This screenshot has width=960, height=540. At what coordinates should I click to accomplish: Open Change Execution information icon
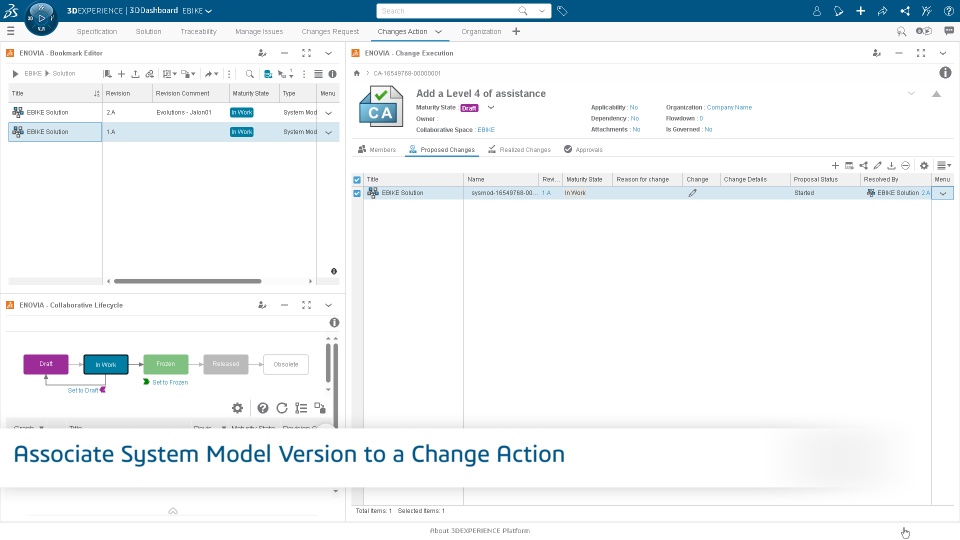[x=945, y=73]
